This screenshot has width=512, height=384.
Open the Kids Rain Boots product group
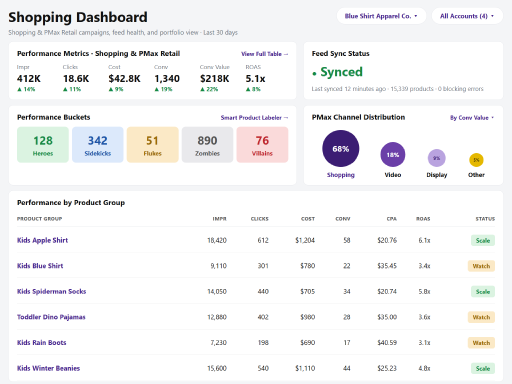click(x=42, y=343)
